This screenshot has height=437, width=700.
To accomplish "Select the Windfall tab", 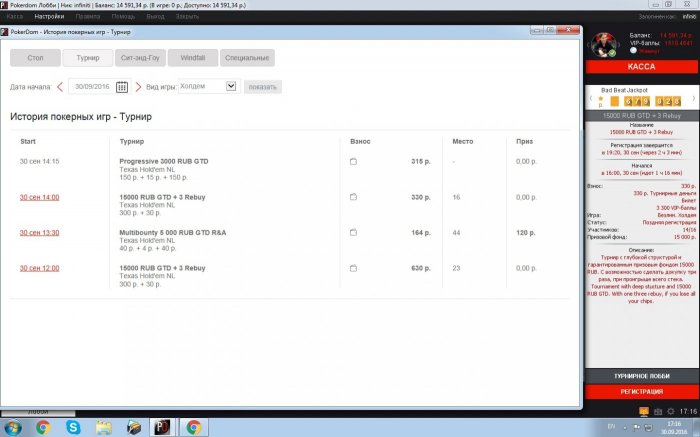I will [193, 58].
